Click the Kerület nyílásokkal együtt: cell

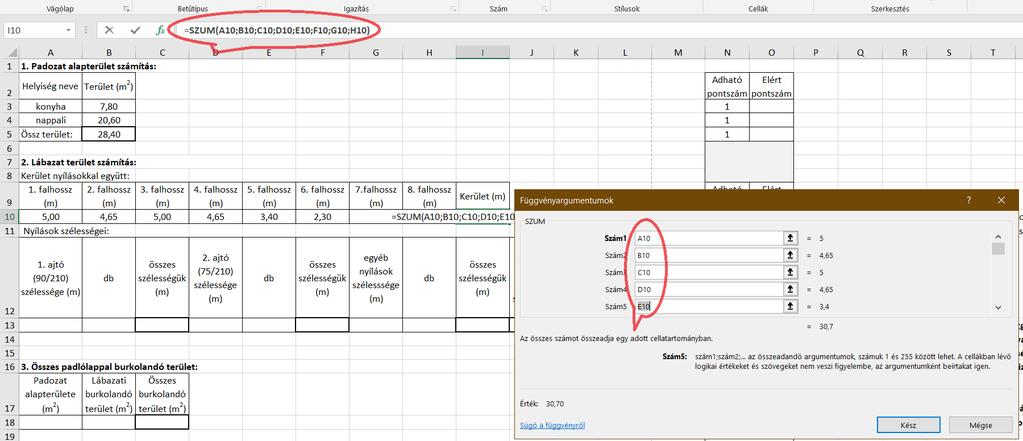[75, 176]
